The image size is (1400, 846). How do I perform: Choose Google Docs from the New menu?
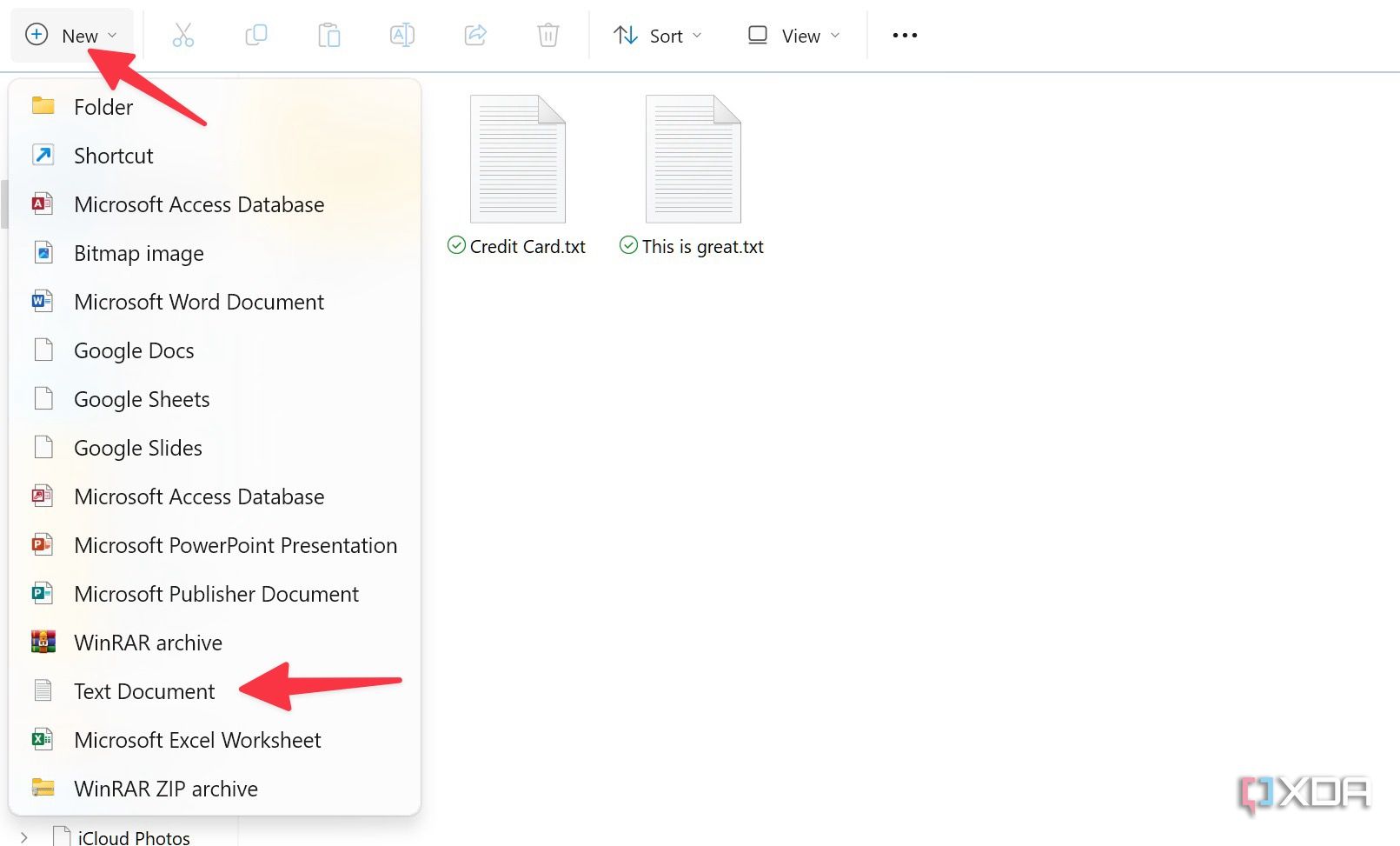point(134,350)
